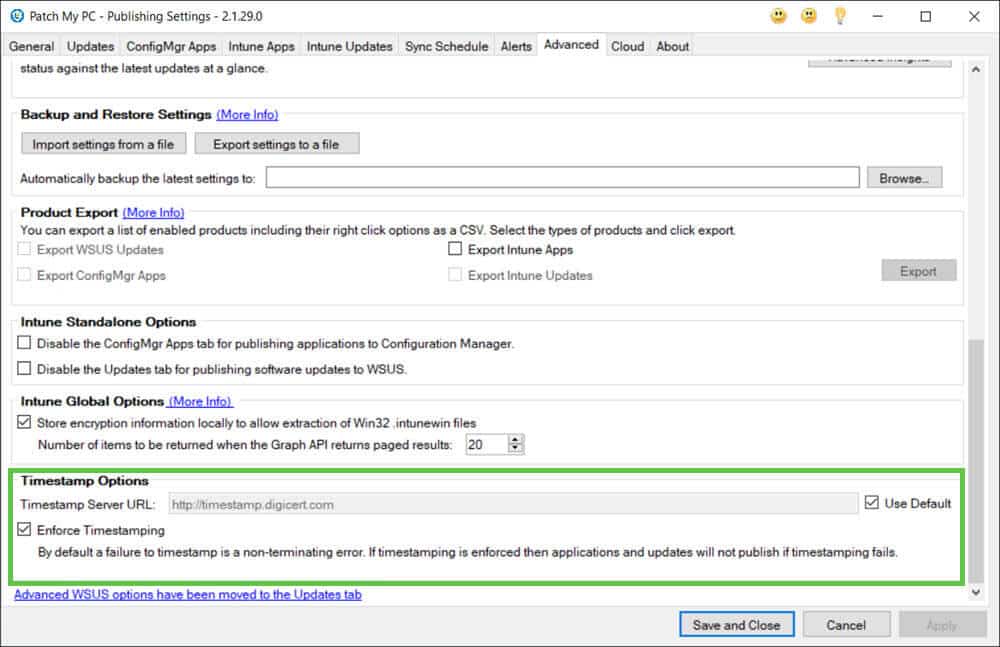
Task: Decrease paged results count with down arrow
Action: [516, 449]
